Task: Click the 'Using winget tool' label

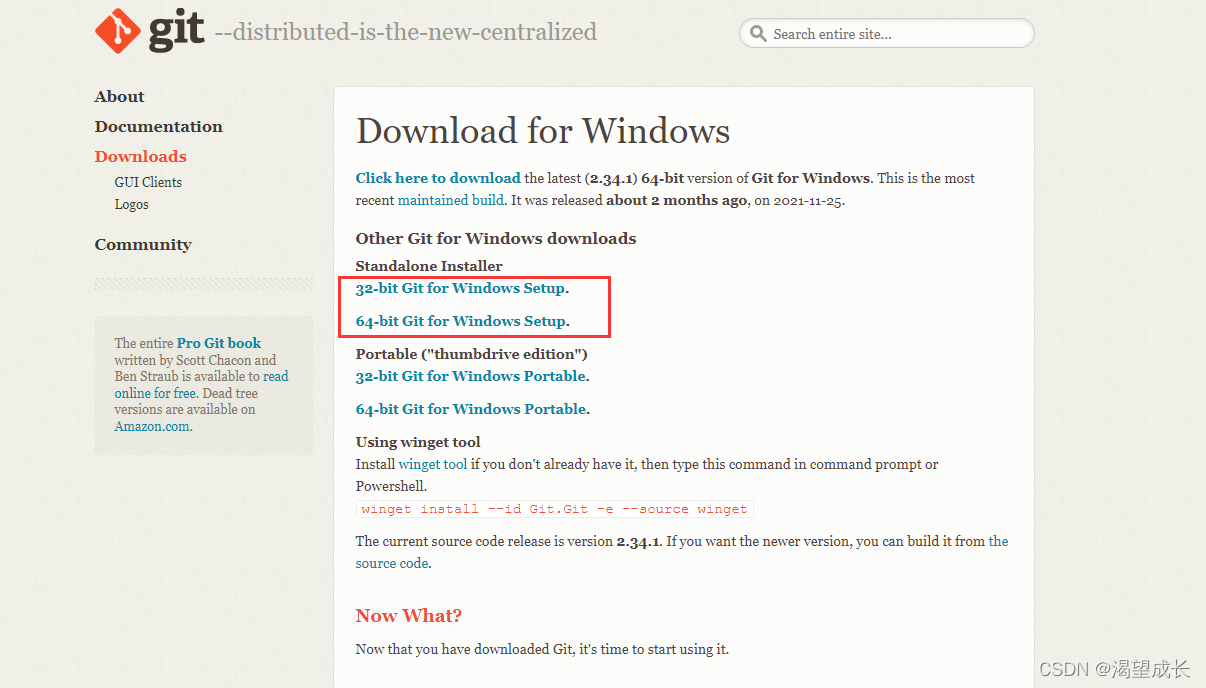Action: [x=418, y=442]
